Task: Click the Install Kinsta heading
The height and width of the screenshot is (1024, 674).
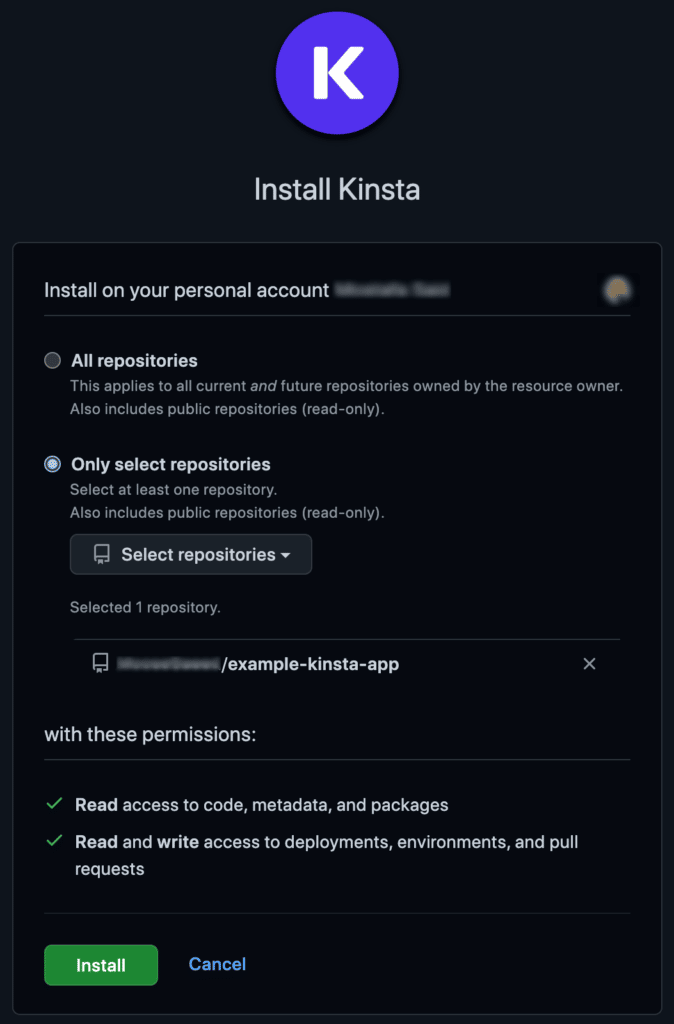Action: [x=337, y=189]
